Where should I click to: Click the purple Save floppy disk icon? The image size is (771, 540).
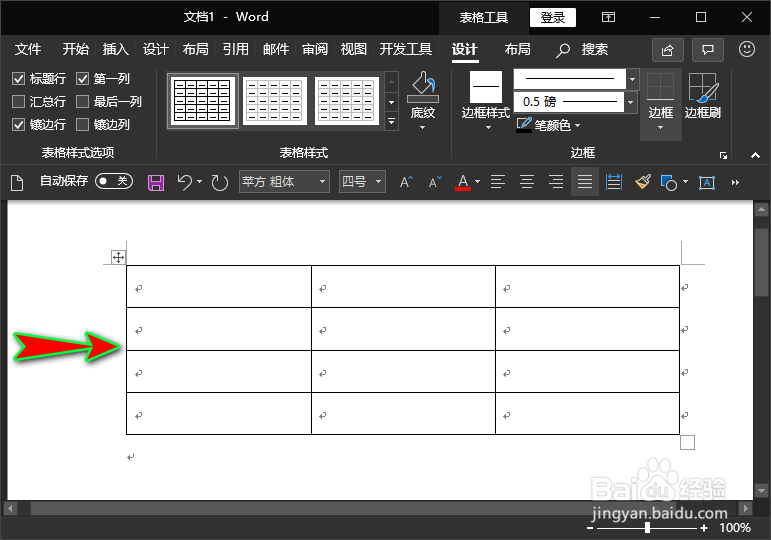tap(156, 183)
